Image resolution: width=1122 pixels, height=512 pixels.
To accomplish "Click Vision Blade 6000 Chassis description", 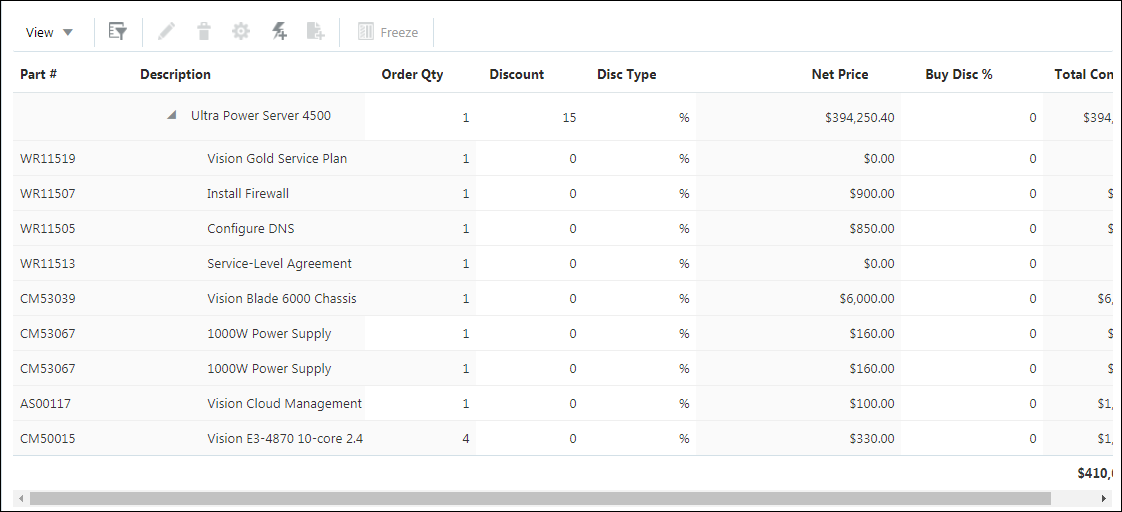I will coord(282,299).
